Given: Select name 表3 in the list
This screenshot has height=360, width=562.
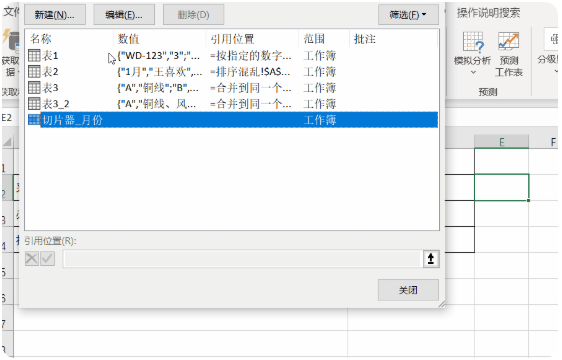Looking at the screenshot, I should (x=50, y=88).
